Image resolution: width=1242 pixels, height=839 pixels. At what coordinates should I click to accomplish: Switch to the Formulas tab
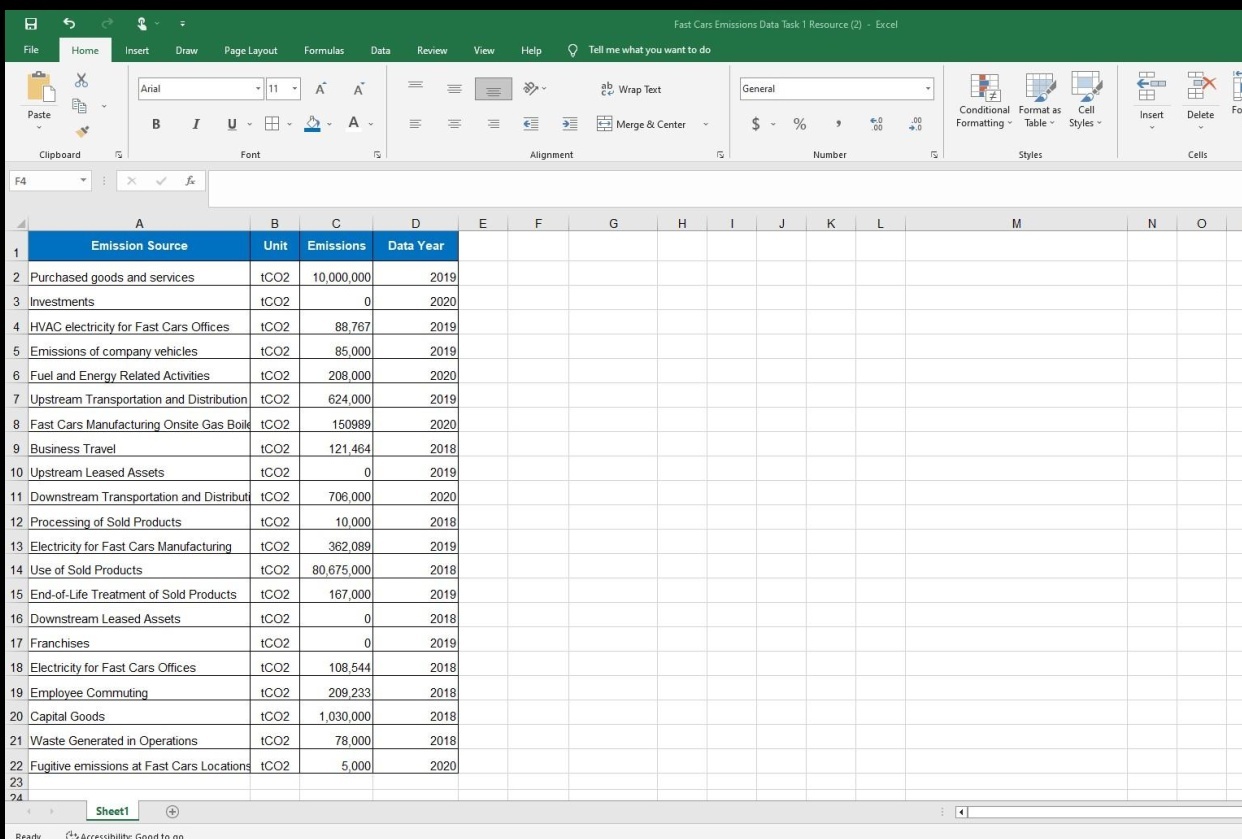pyautogui.click(x=324, y=50)
